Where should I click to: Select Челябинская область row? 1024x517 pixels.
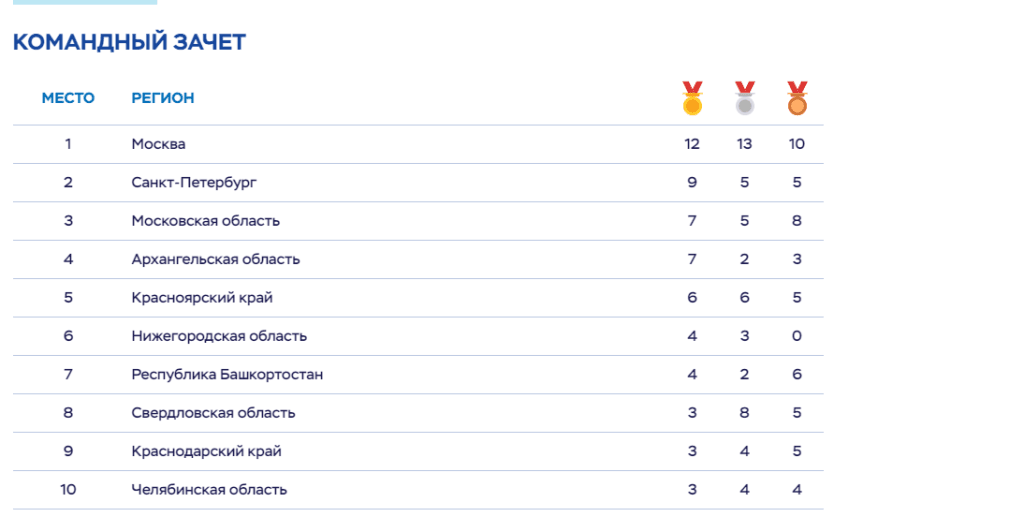tap(418, 490)
